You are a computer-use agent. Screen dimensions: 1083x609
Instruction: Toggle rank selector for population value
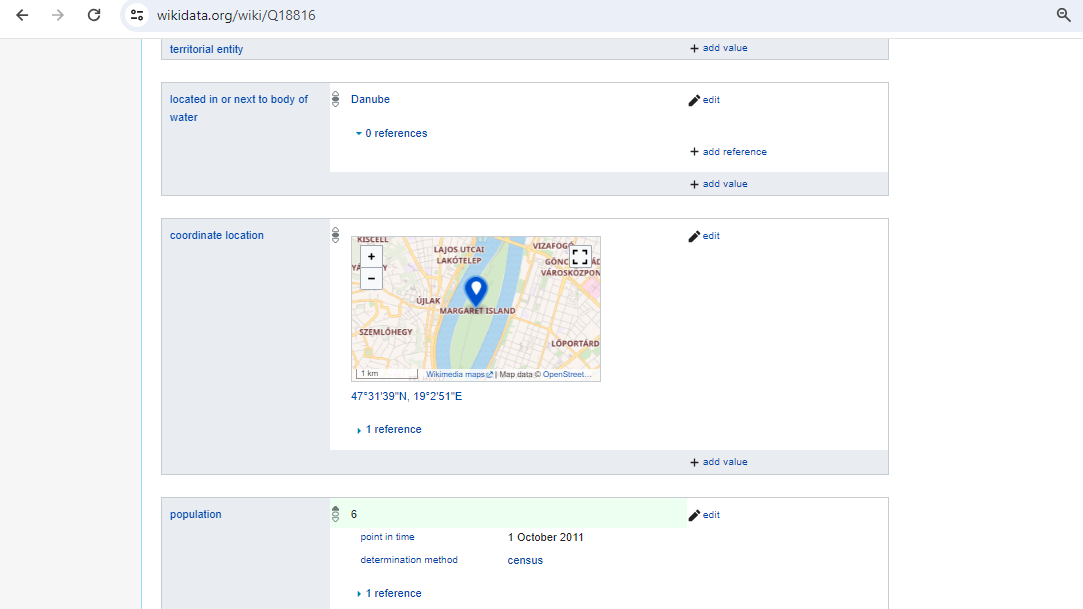click(336, 515)
